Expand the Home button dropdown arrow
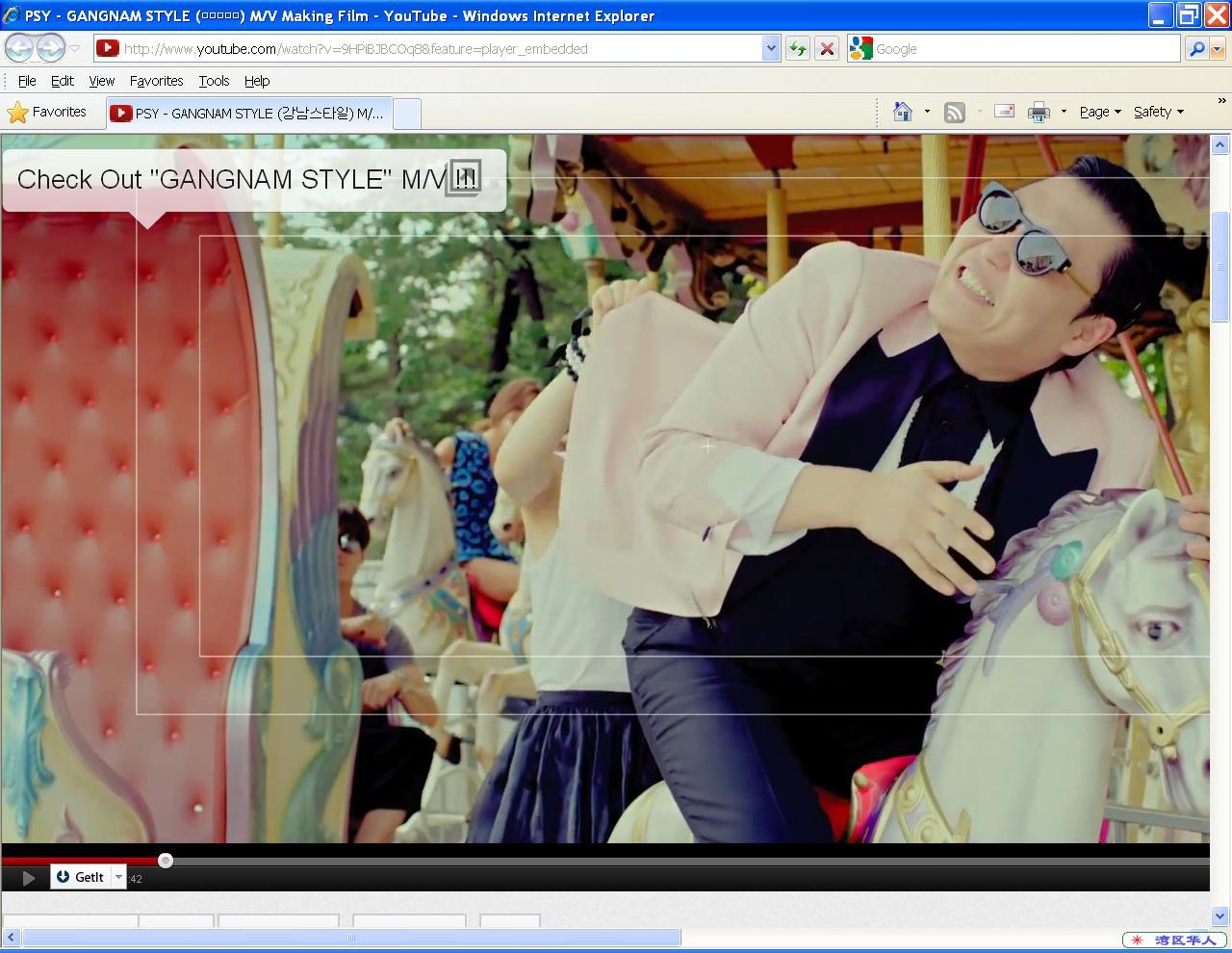The height and width of the screenshot is (953, 1232). pyautogui.click(x=927, y=112)
